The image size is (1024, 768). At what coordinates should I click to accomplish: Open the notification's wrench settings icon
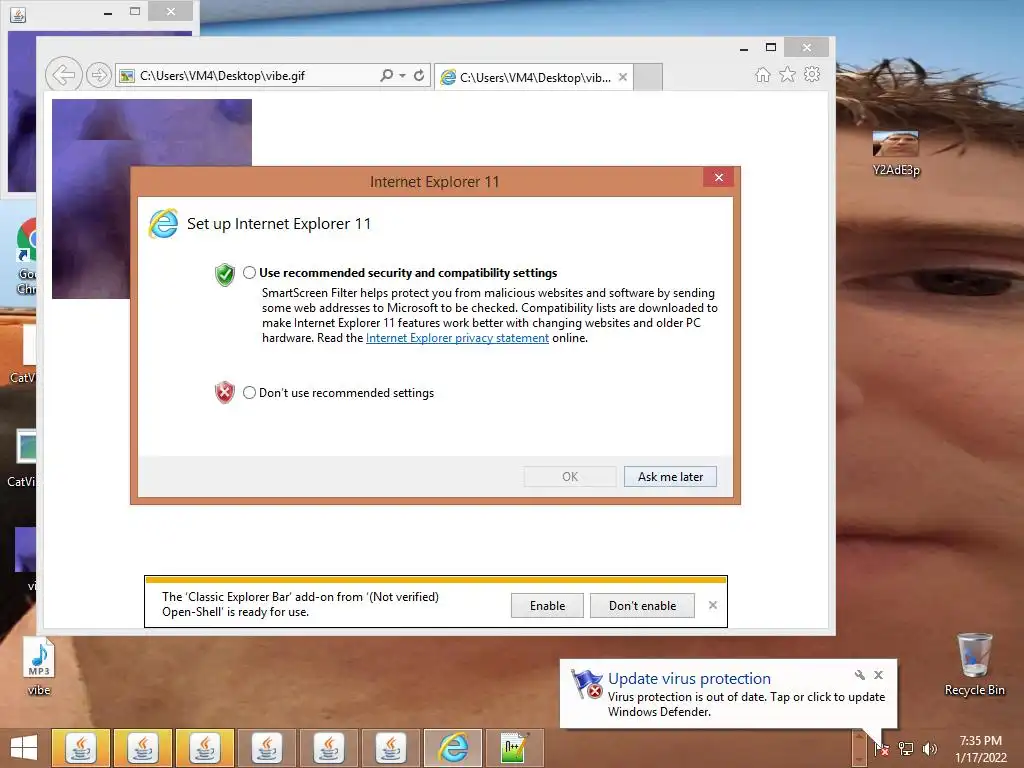tap(859, 675)
